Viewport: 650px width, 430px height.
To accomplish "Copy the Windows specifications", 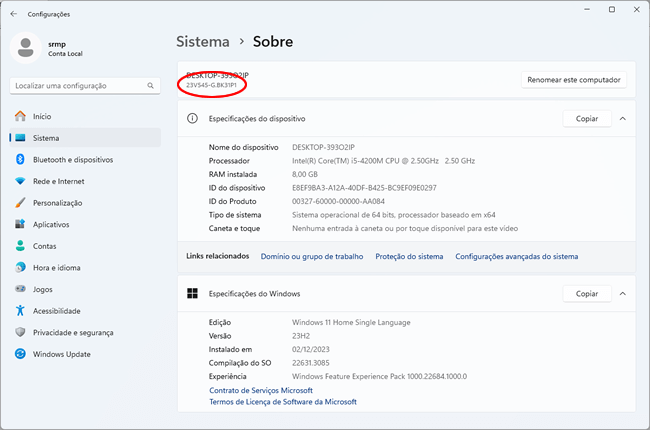I will pos(587,294).
